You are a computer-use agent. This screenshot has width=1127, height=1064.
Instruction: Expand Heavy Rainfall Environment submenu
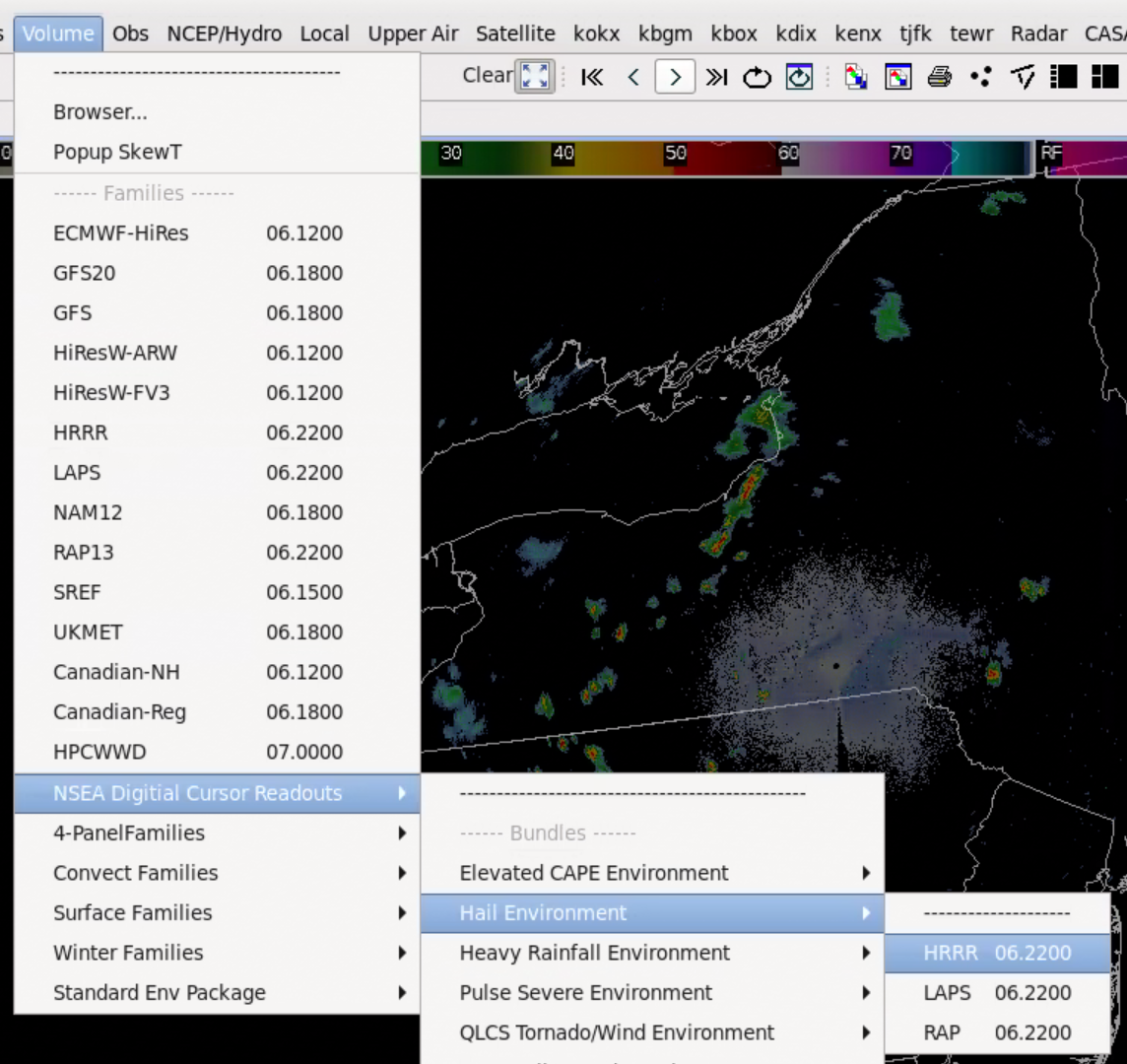pyautogui.click(x=652, y=953)
